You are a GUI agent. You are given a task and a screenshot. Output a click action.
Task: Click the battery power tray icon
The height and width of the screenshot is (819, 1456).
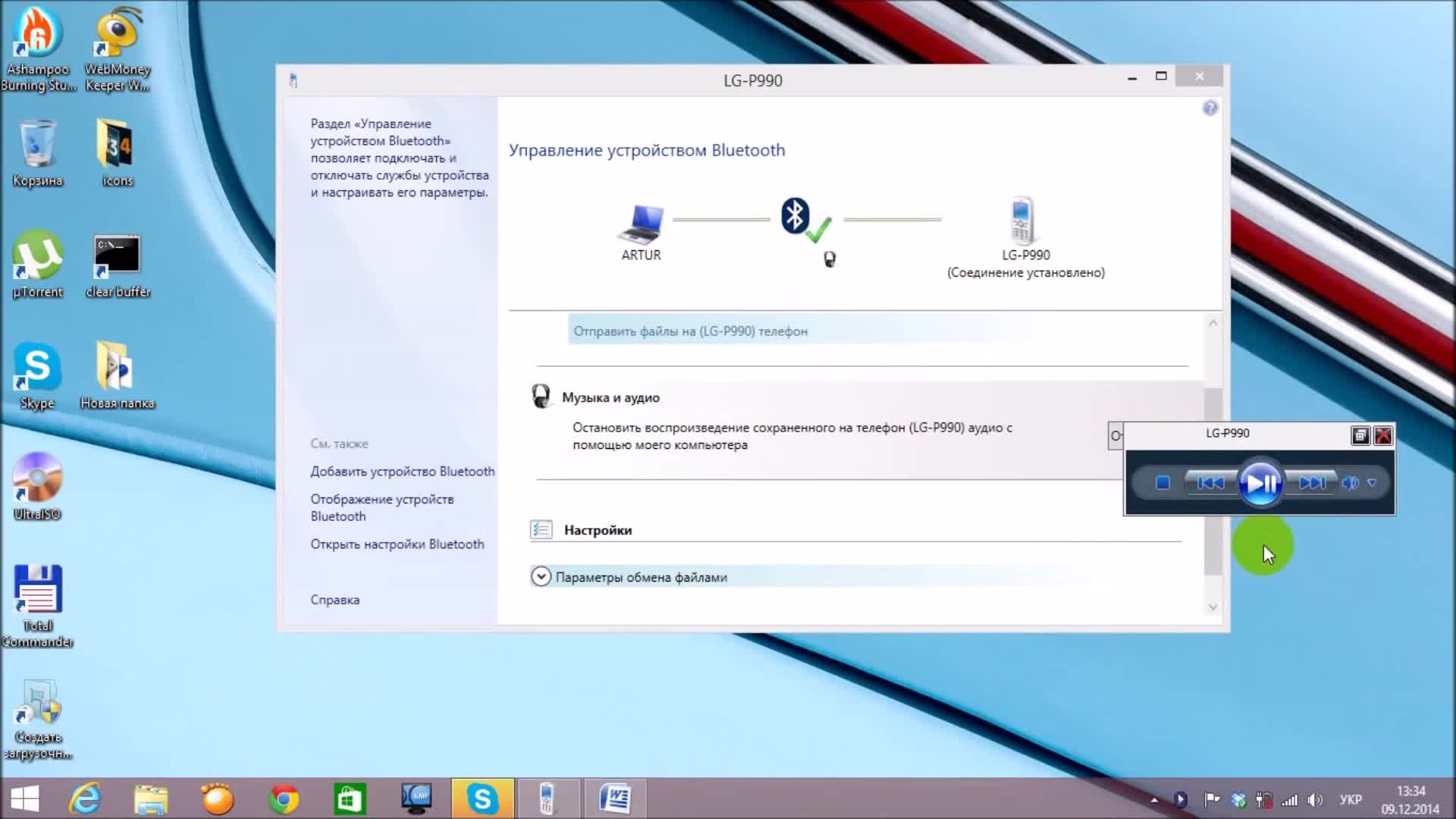[x=1263, y=800]
